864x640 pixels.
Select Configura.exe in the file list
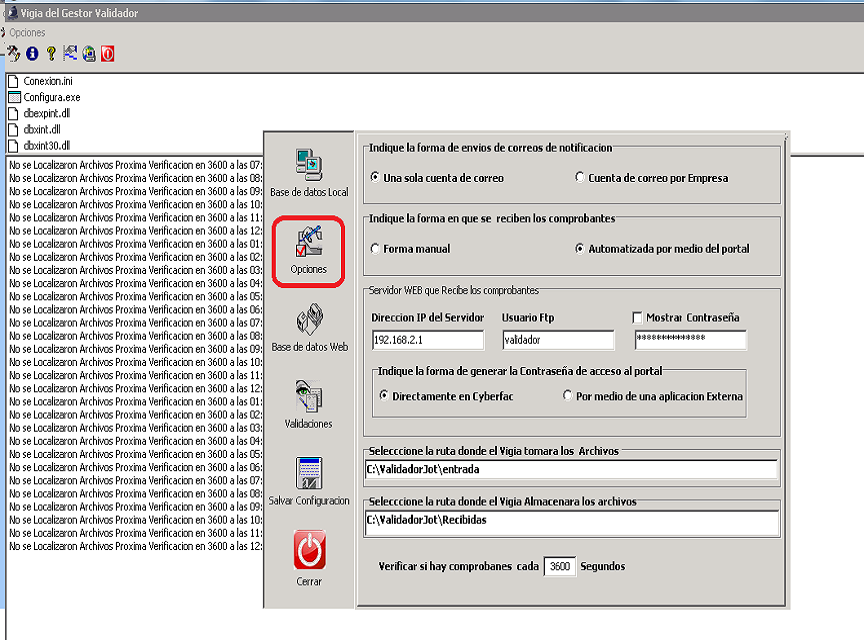52,97
